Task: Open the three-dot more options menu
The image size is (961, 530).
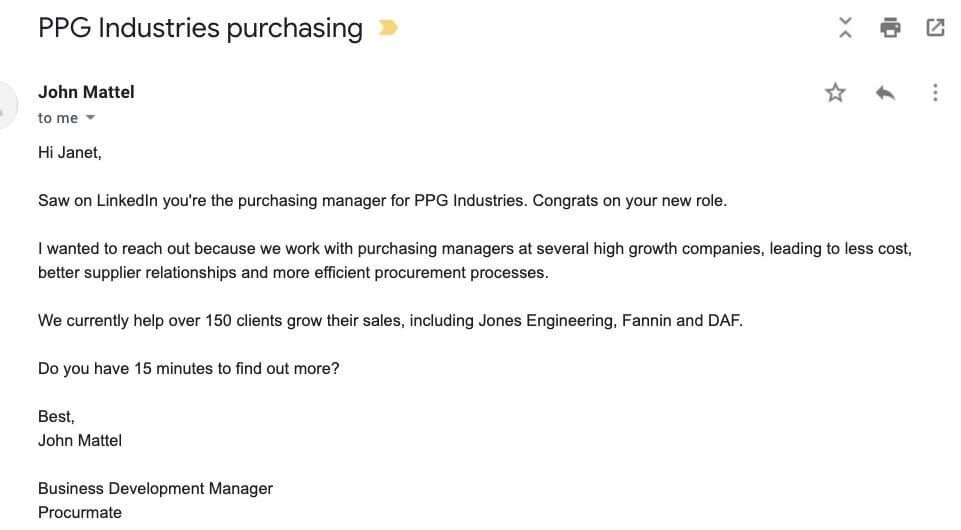Action: [935, 93]
